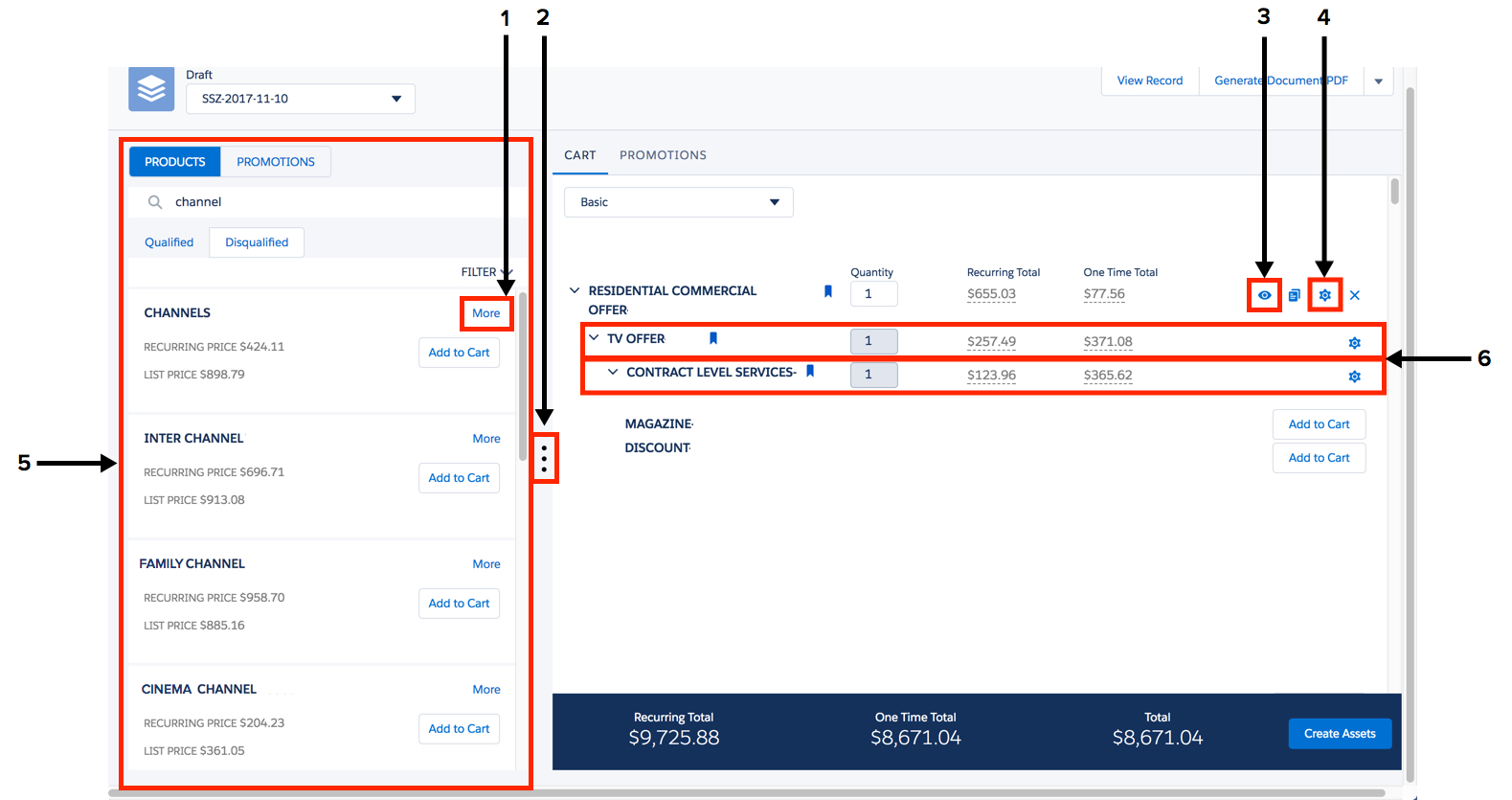Click the eye icon on Residential Commercial Offer

(x=1264, y=295)
